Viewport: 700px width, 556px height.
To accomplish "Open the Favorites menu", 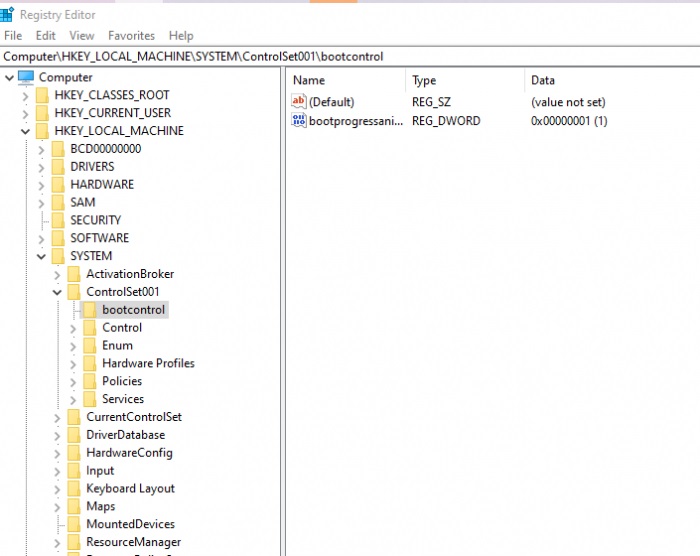I will click(131, 35).
